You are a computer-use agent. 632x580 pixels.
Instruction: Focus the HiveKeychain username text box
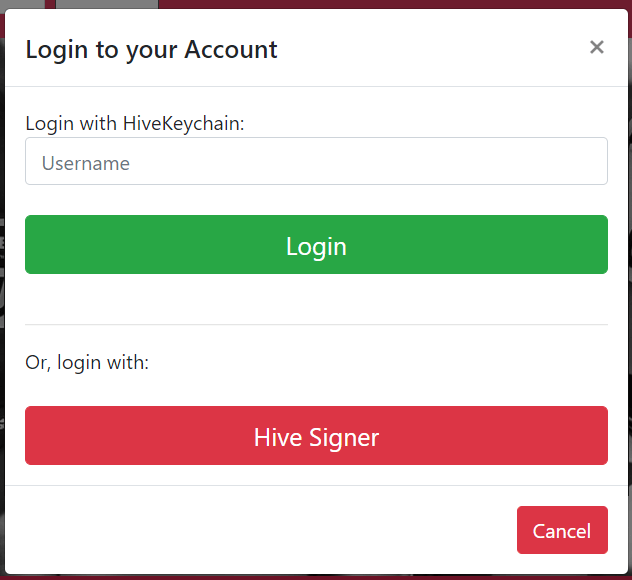click(316, 161)
